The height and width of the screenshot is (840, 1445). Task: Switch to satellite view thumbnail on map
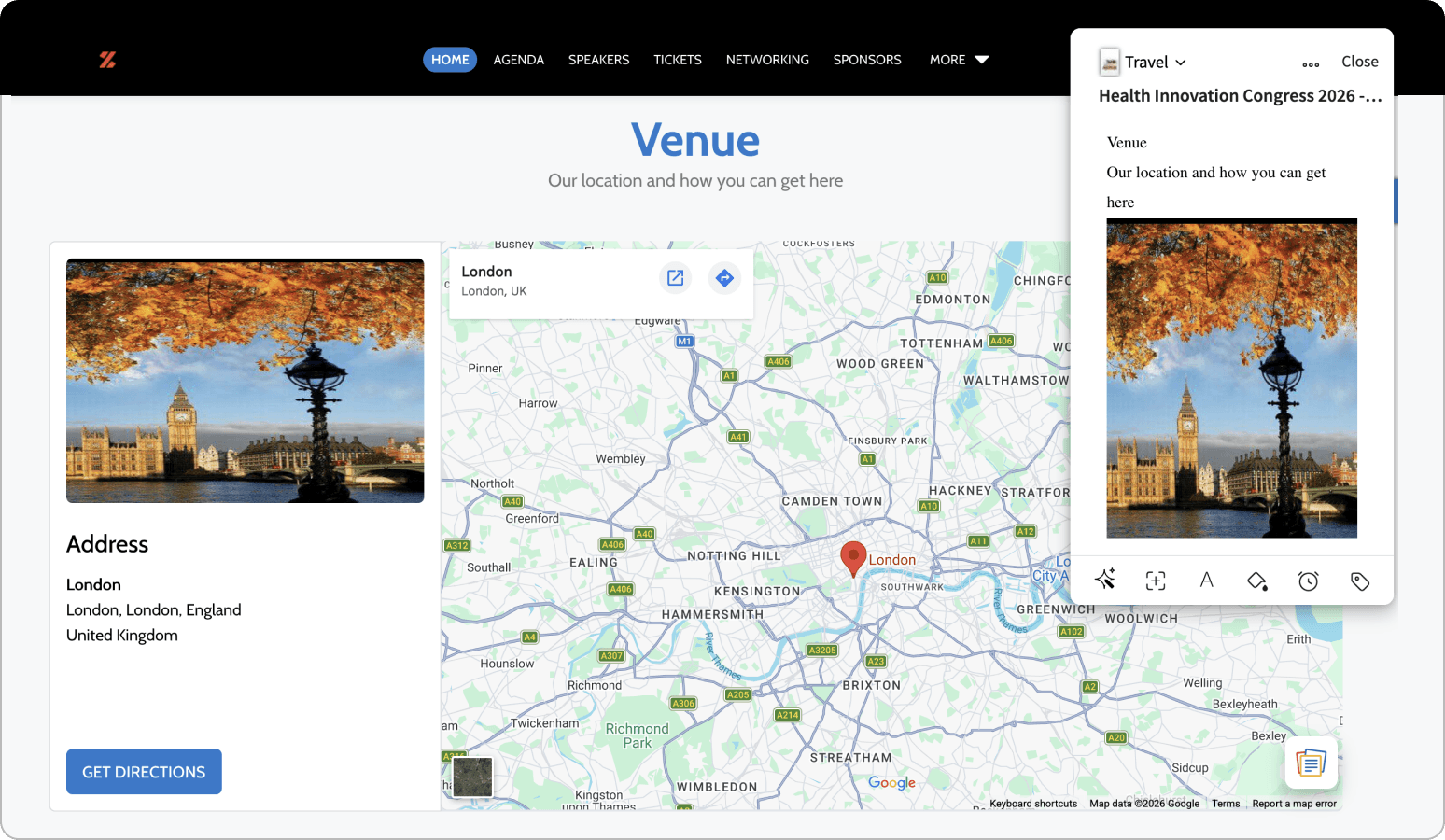point(472,777)
